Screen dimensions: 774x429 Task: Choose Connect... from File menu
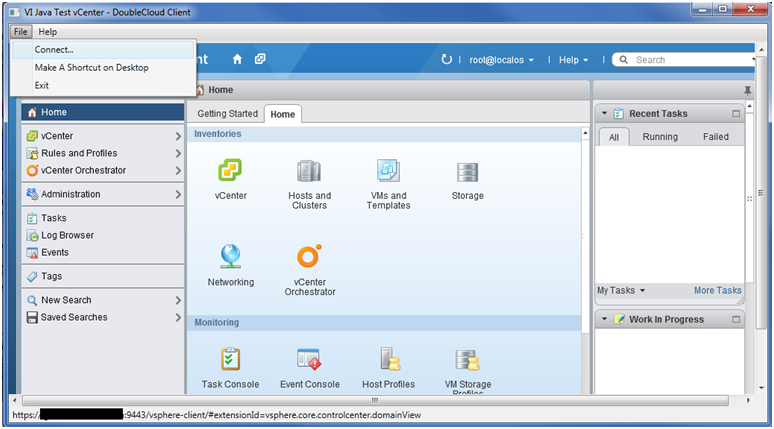(x=103, y=49)
